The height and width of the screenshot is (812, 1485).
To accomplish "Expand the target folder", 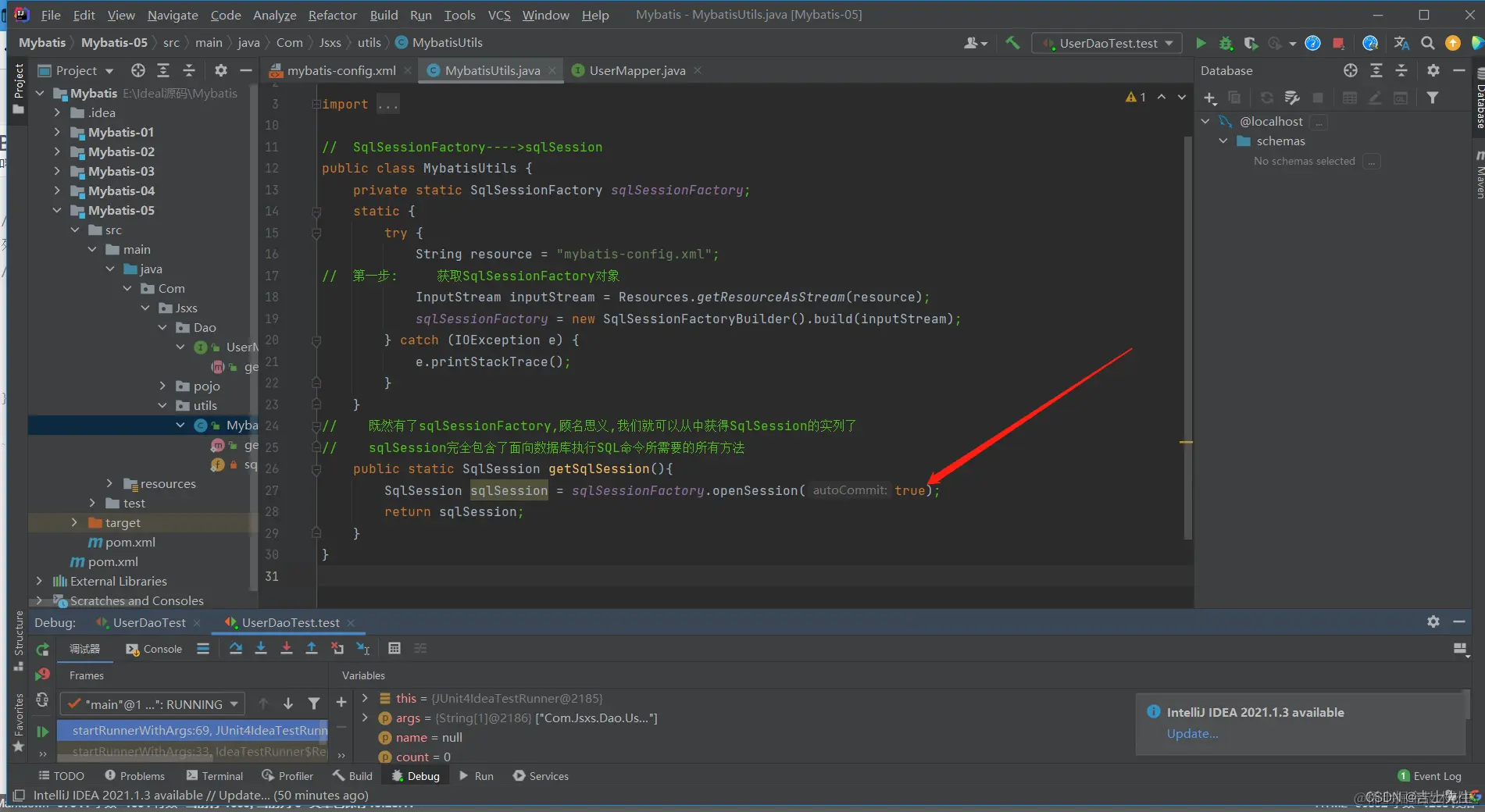I will (x=74, y=522).
